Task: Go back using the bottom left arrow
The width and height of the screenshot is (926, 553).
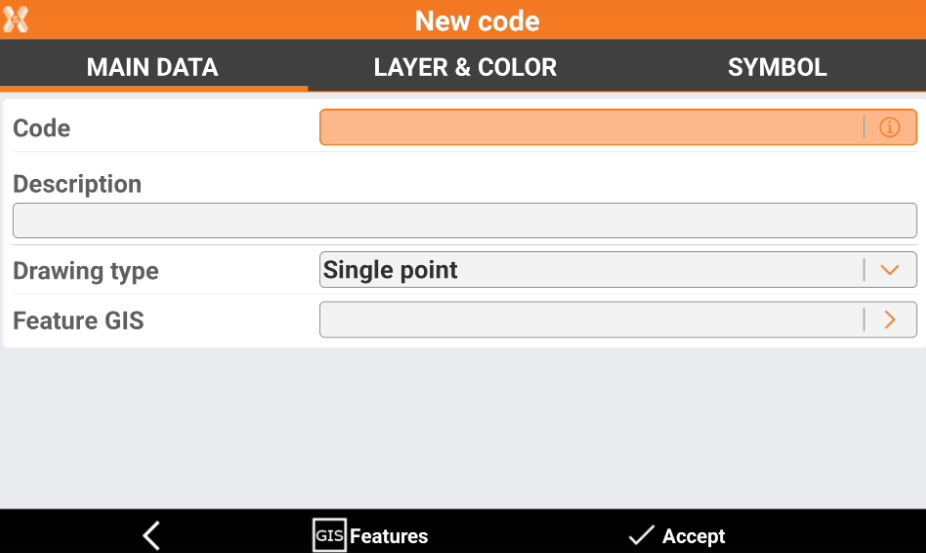Action: [x=151, y=536]
